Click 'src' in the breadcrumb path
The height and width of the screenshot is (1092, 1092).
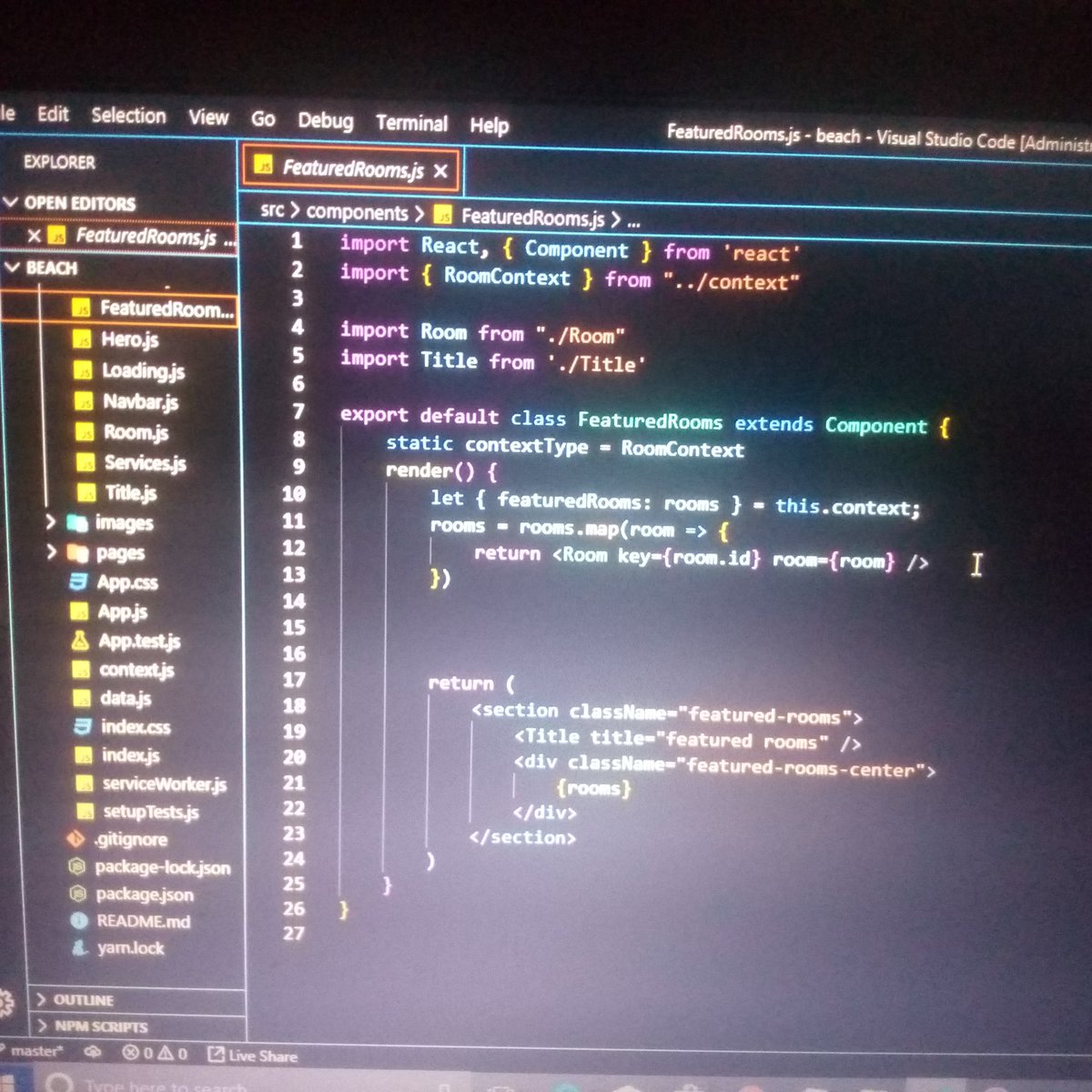point(272,210)
